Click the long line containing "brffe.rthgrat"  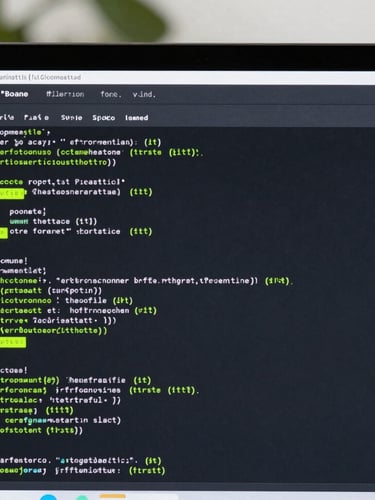[x=146, y=281]
